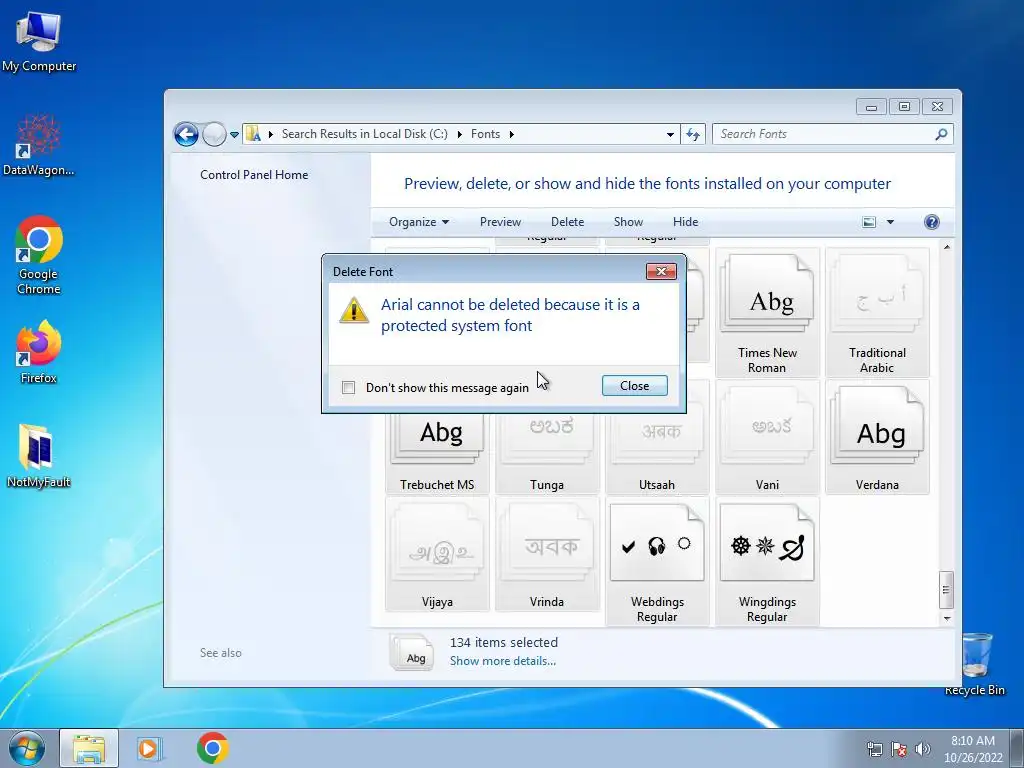This screenshot has width=1024, height=768.
Task: Click the search magnifier icon
Action: click(941, 134)
